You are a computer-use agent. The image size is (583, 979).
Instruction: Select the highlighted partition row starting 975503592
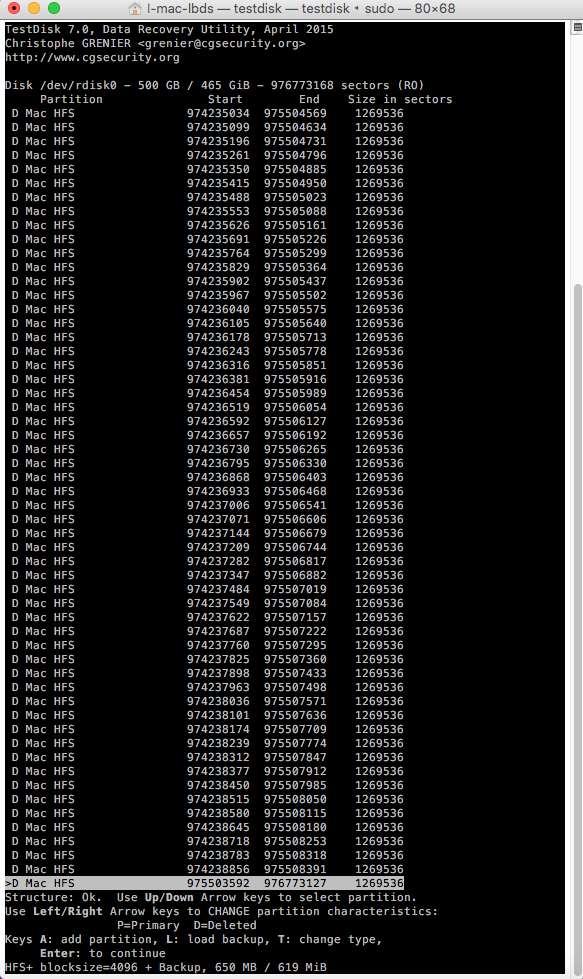click(205, 883)
